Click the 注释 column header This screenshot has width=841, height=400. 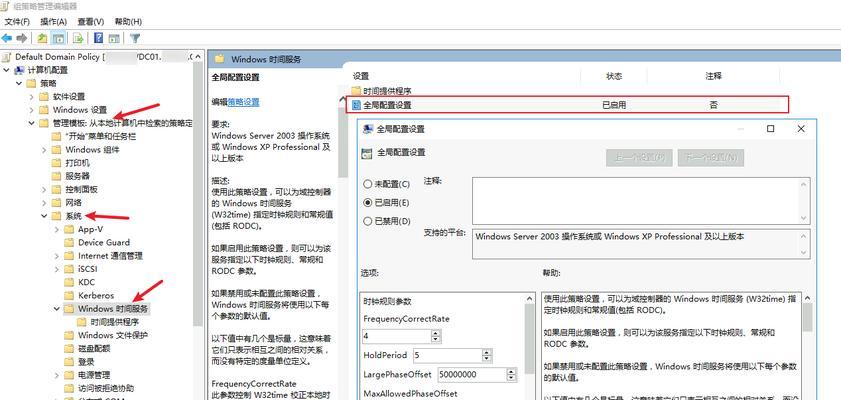713,77
